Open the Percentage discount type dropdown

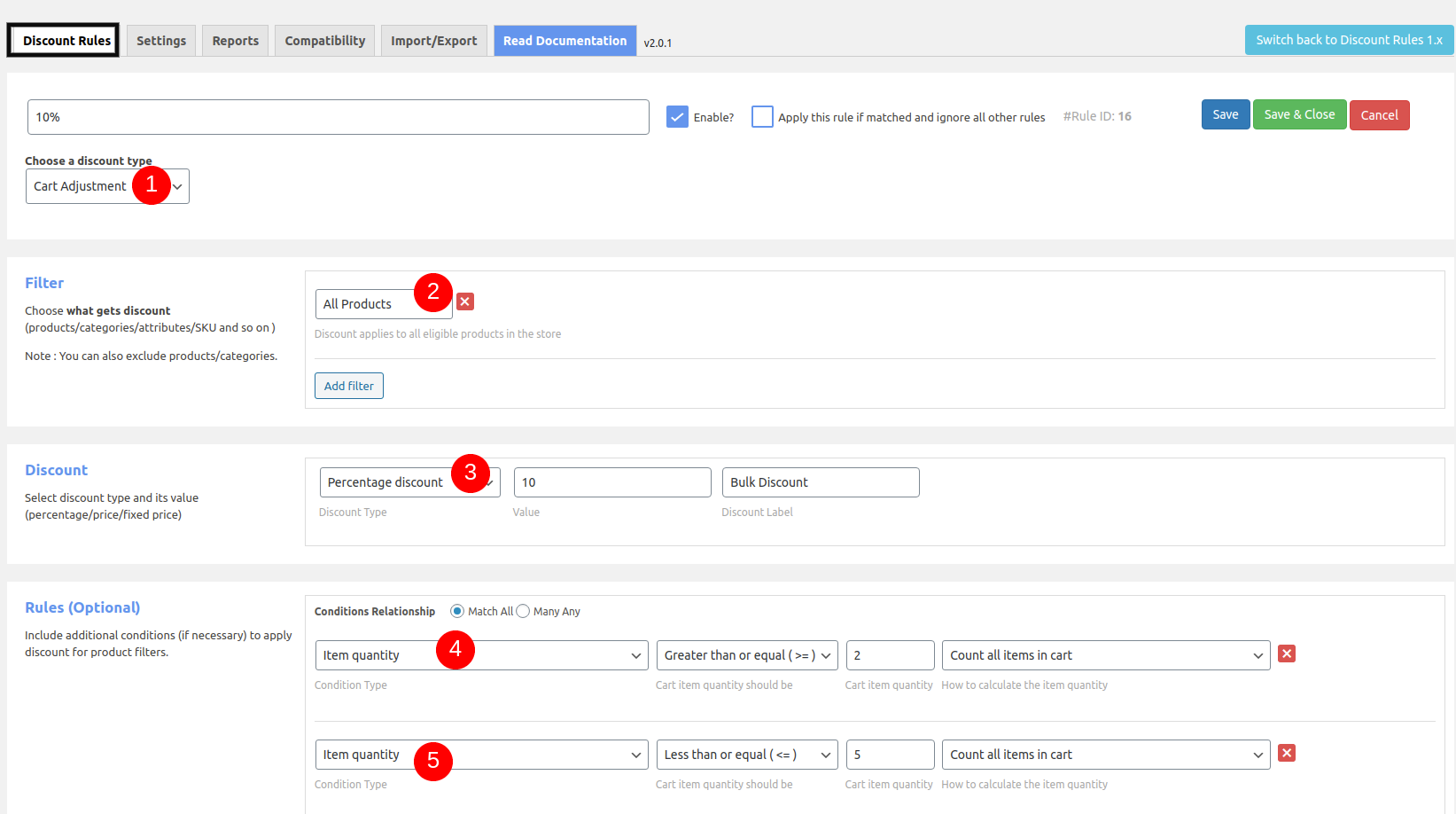click(409, 482)
